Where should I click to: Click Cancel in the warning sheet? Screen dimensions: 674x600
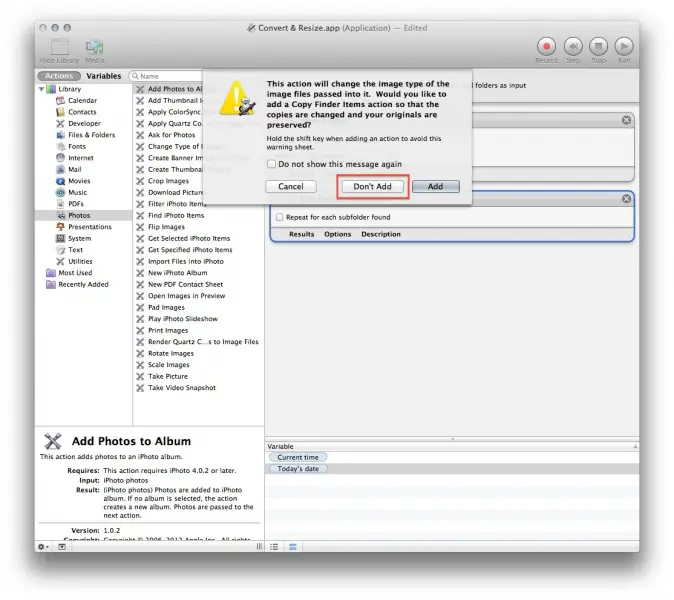[x=291, y=187]
